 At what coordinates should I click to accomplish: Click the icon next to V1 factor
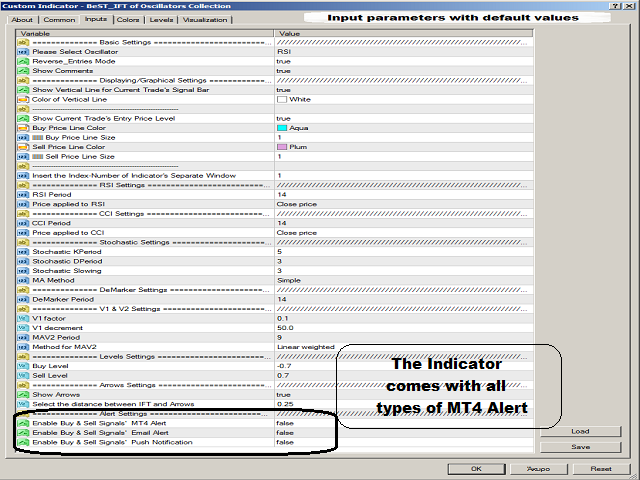[23, 318]
